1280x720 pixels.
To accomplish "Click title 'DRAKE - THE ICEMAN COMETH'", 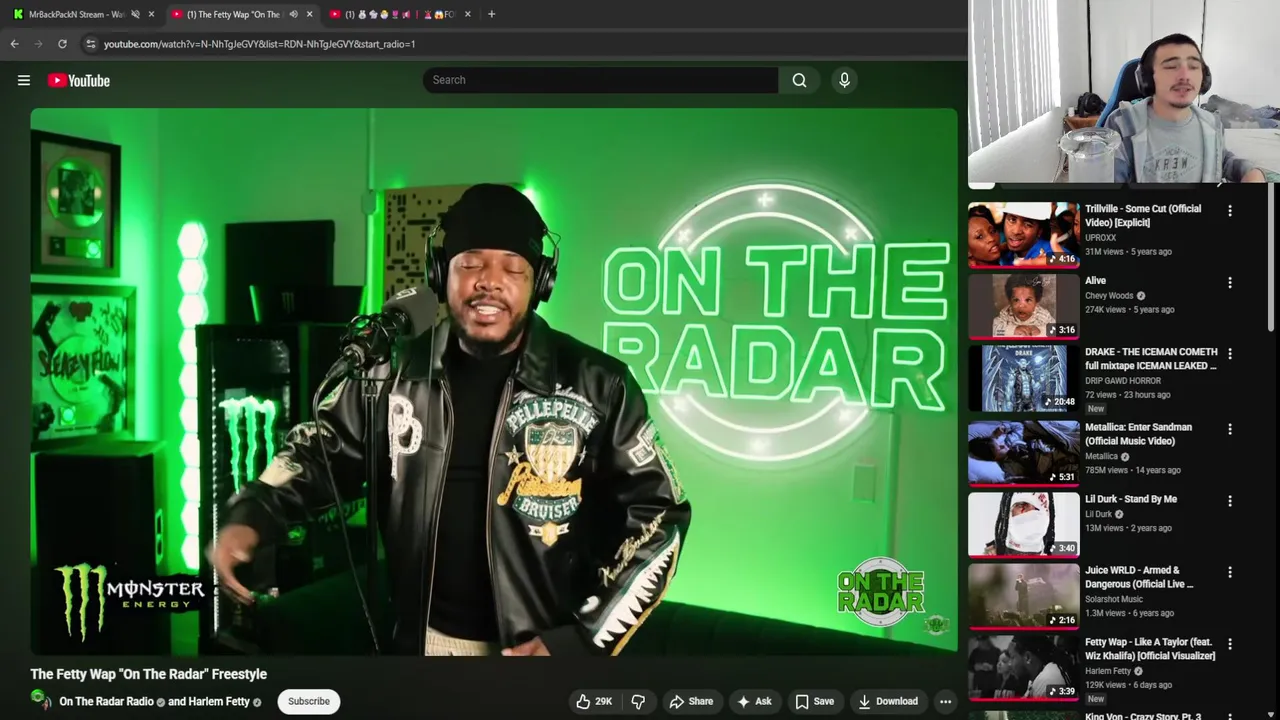I will coord(1151,359).
